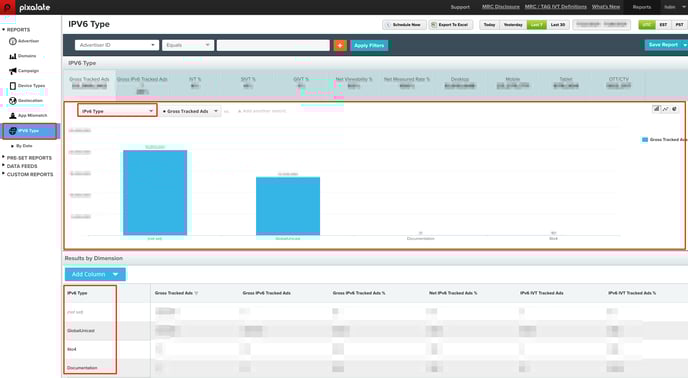Switch chart to pie chart view icon
688x378 pixels.
point(674,108)
